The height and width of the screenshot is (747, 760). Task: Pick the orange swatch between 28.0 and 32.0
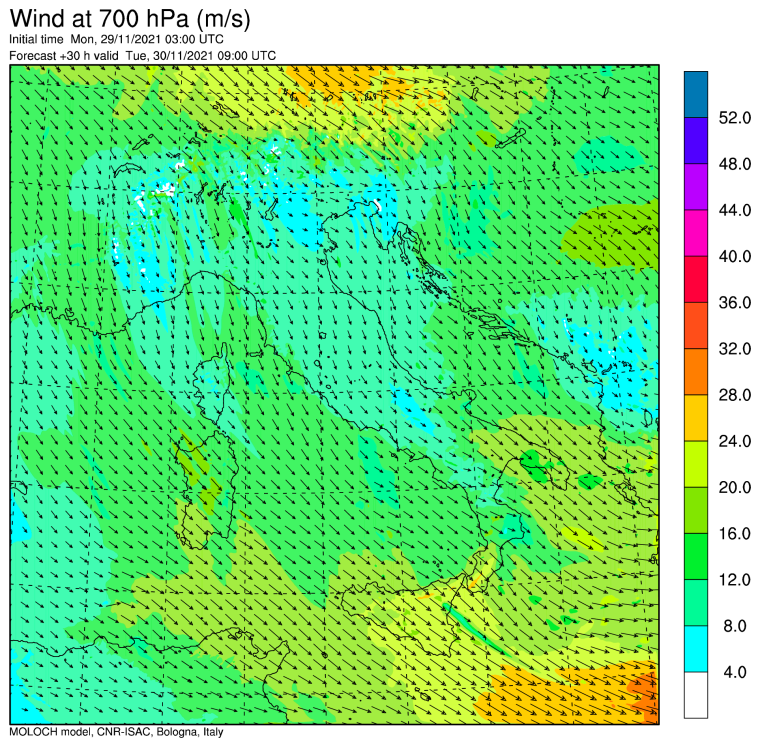[696, 372]
